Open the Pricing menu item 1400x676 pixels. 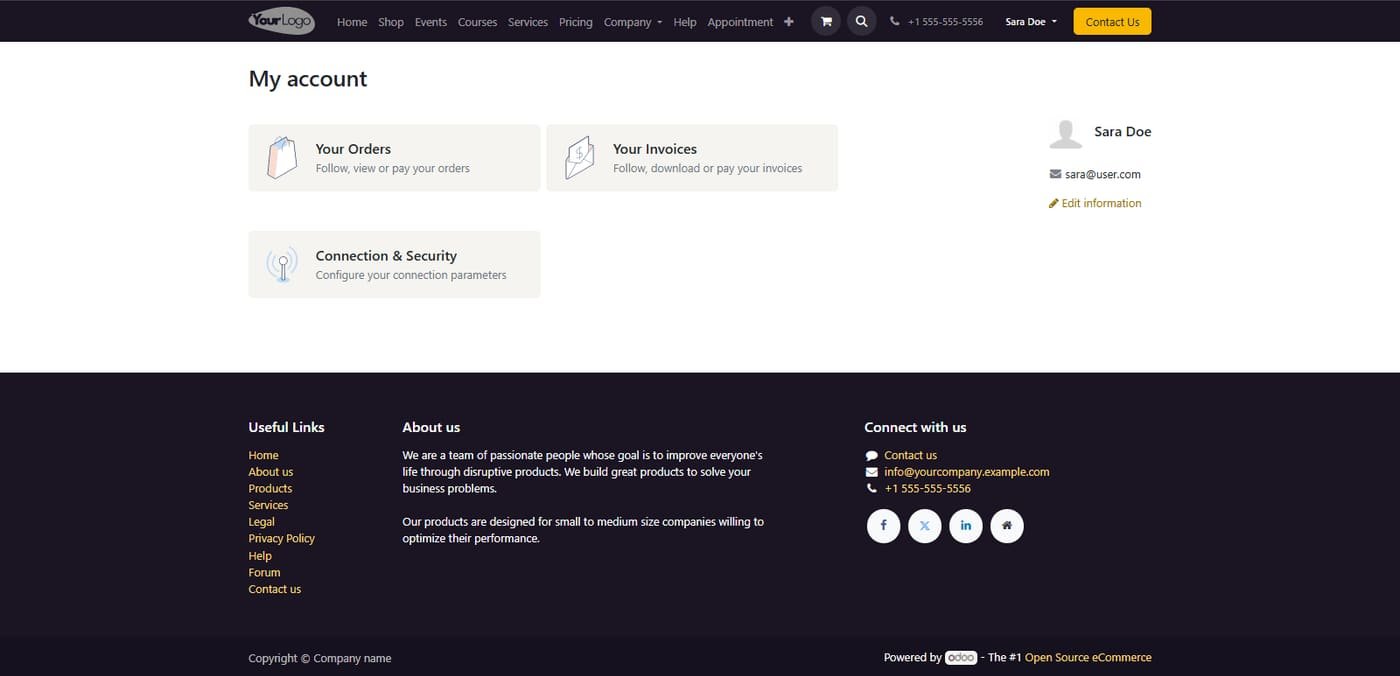coord(576,22)
